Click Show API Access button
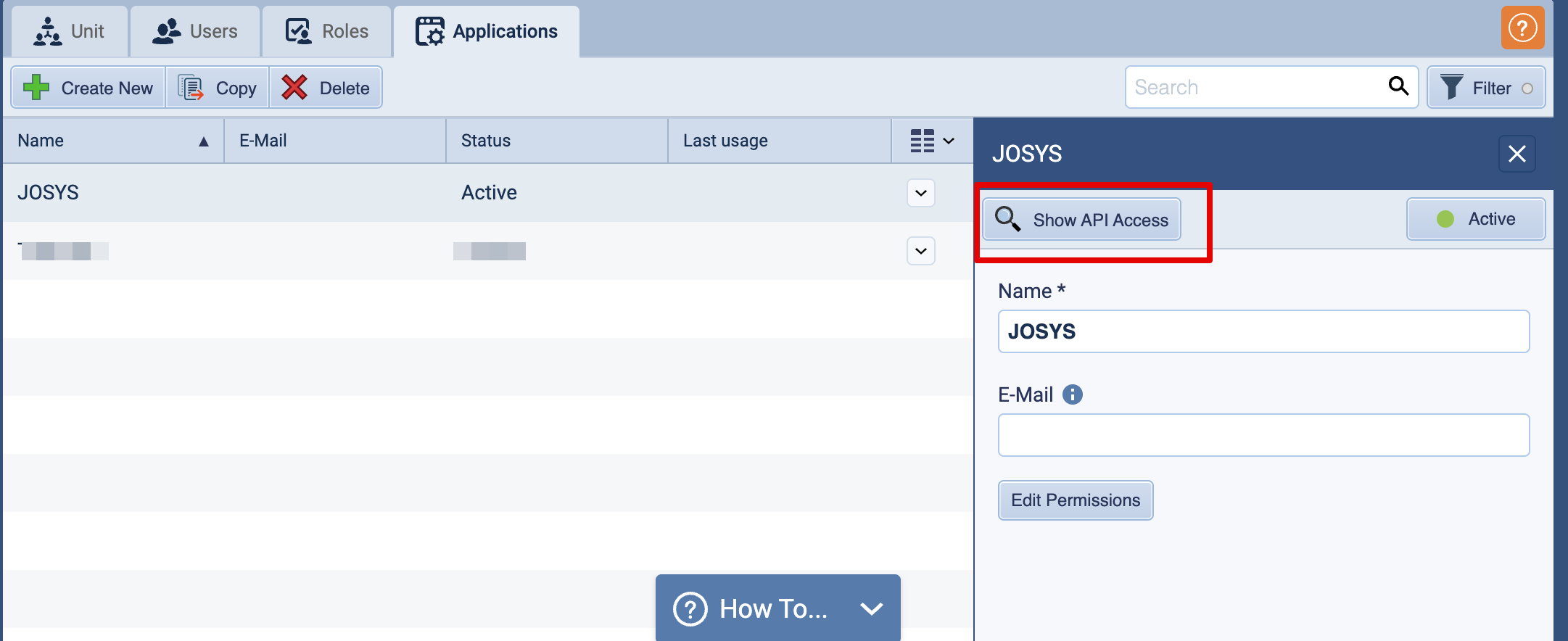Viewport: 1568px width, 641px height. tap(1081, 220)
